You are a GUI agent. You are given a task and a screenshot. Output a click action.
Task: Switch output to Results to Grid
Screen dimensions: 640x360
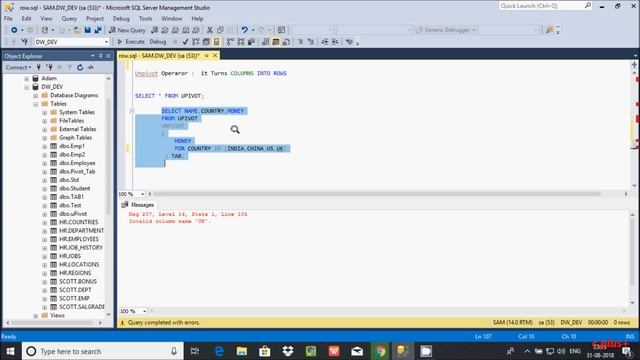point(276,42)
